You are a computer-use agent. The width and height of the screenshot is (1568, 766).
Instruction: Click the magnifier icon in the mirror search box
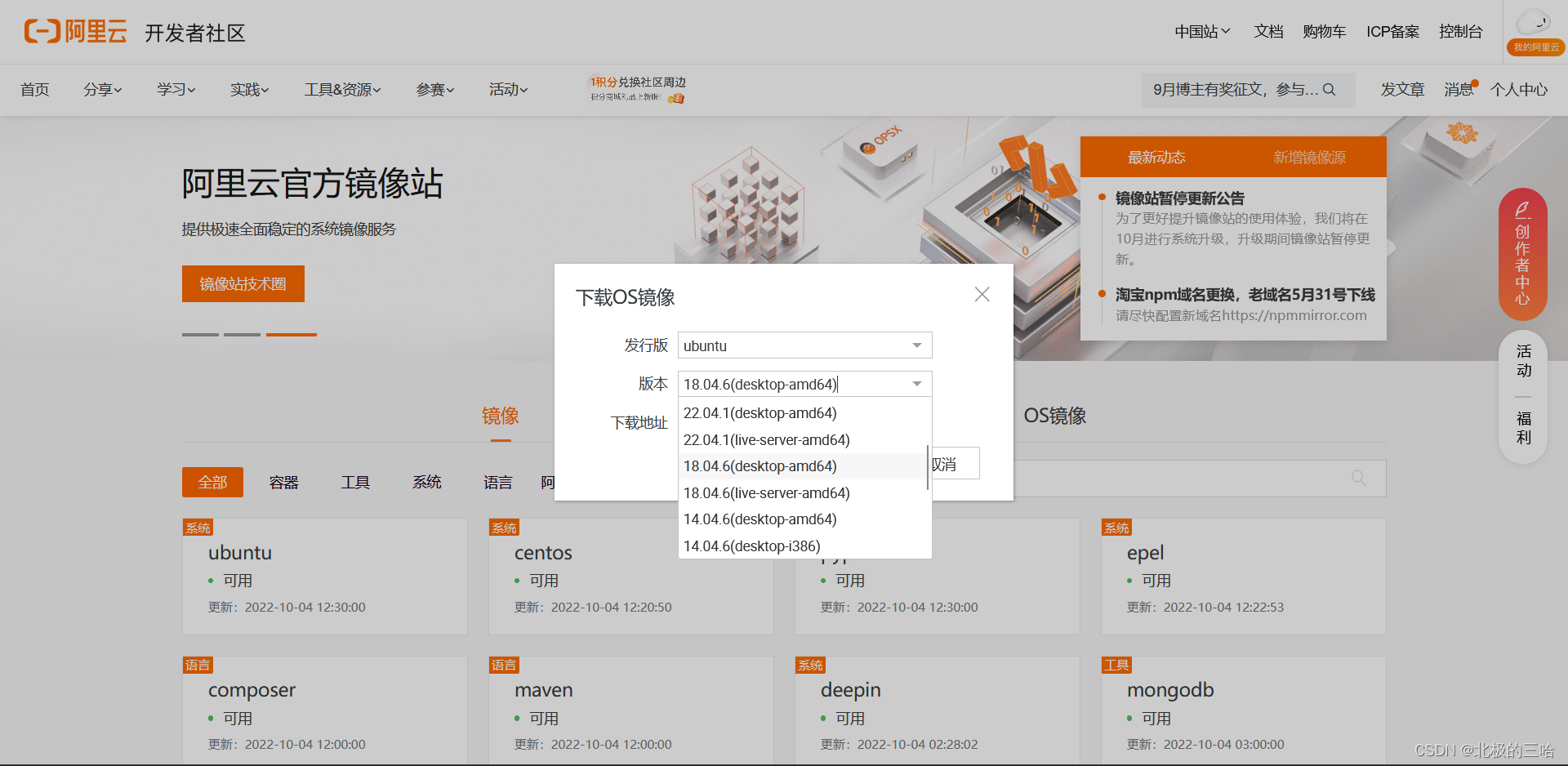pos(1358,479)
